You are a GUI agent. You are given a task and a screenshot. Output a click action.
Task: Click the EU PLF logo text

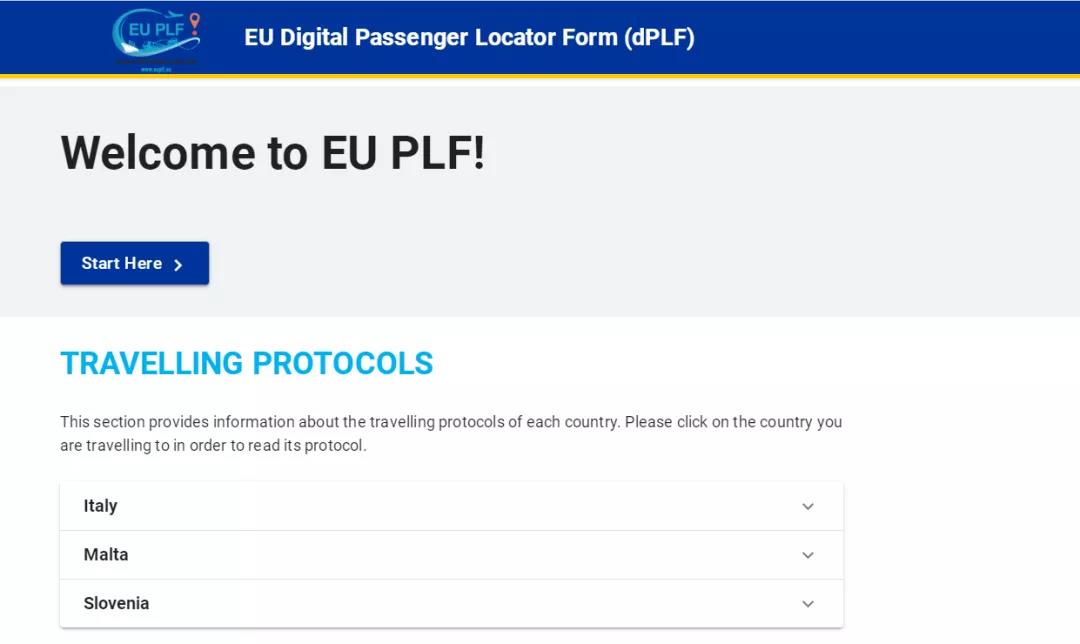[x=156, y=30]
